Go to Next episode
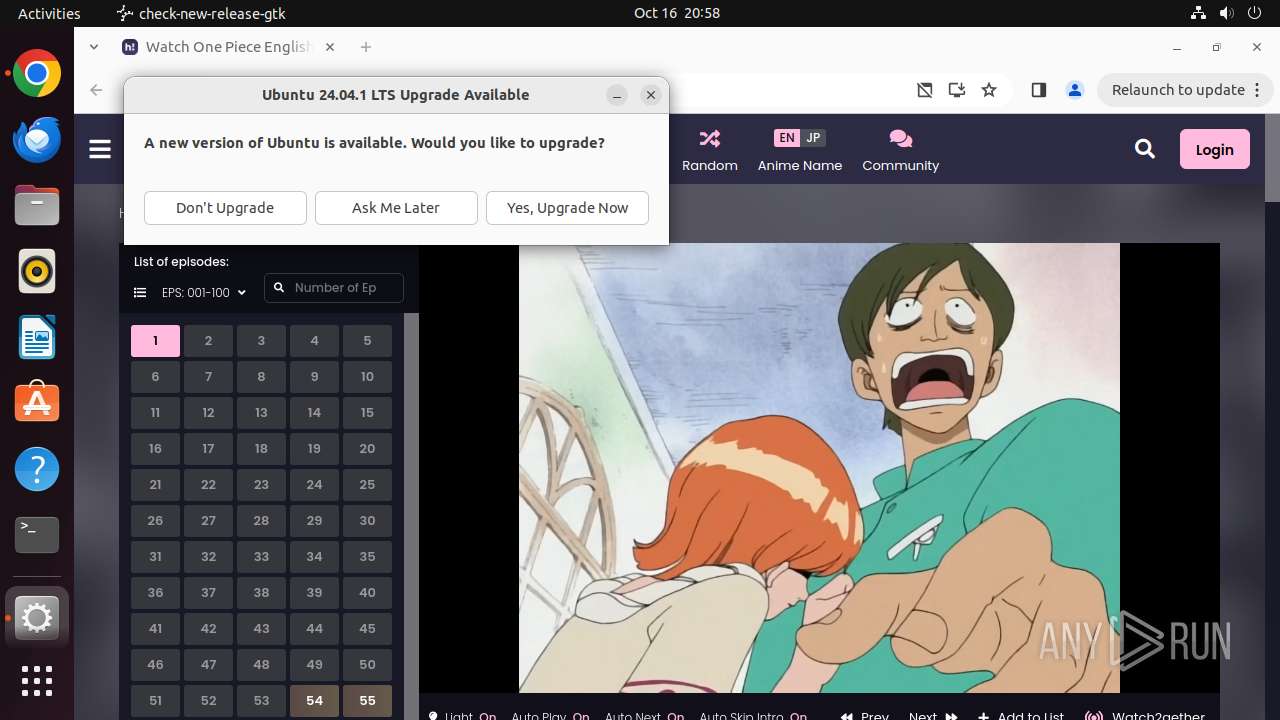1280x720 pixels. point(933,716)
